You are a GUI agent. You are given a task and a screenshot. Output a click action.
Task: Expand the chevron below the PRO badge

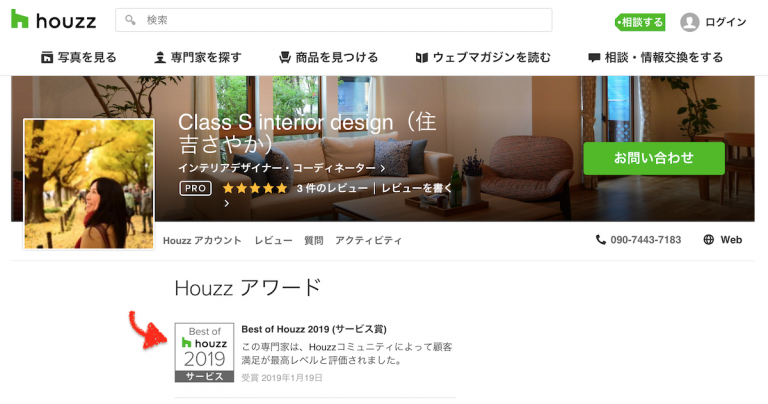click(x=226, y=203)
